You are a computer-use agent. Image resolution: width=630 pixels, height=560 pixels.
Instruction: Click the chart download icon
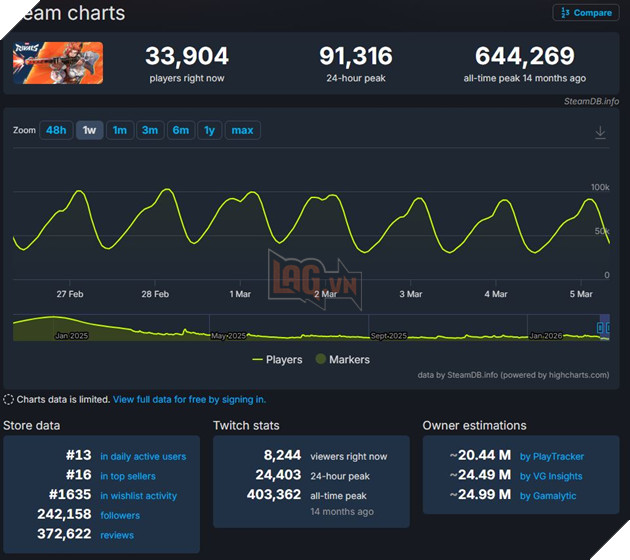click(600, 132)
